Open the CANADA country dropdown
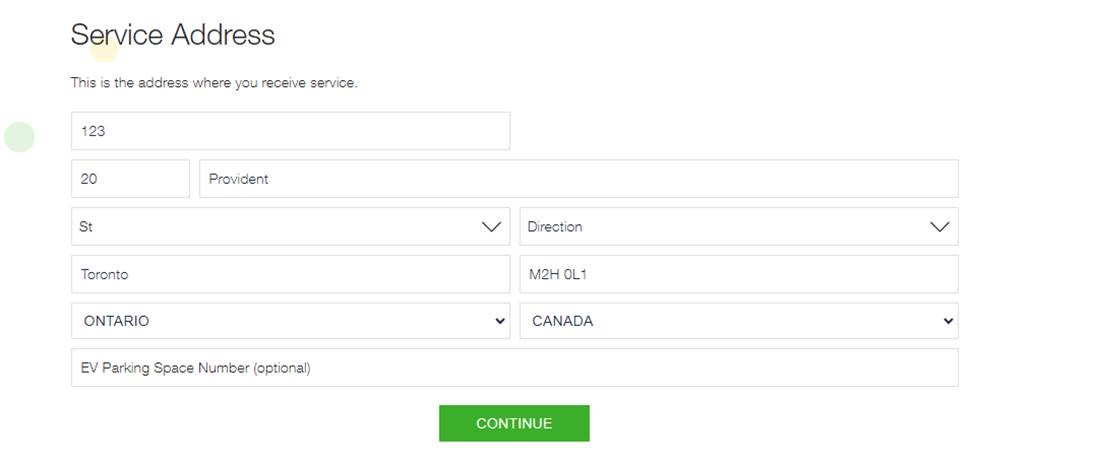Image resolution: width=1095 pixels, height=468 pixels. (x=739, y=321)
